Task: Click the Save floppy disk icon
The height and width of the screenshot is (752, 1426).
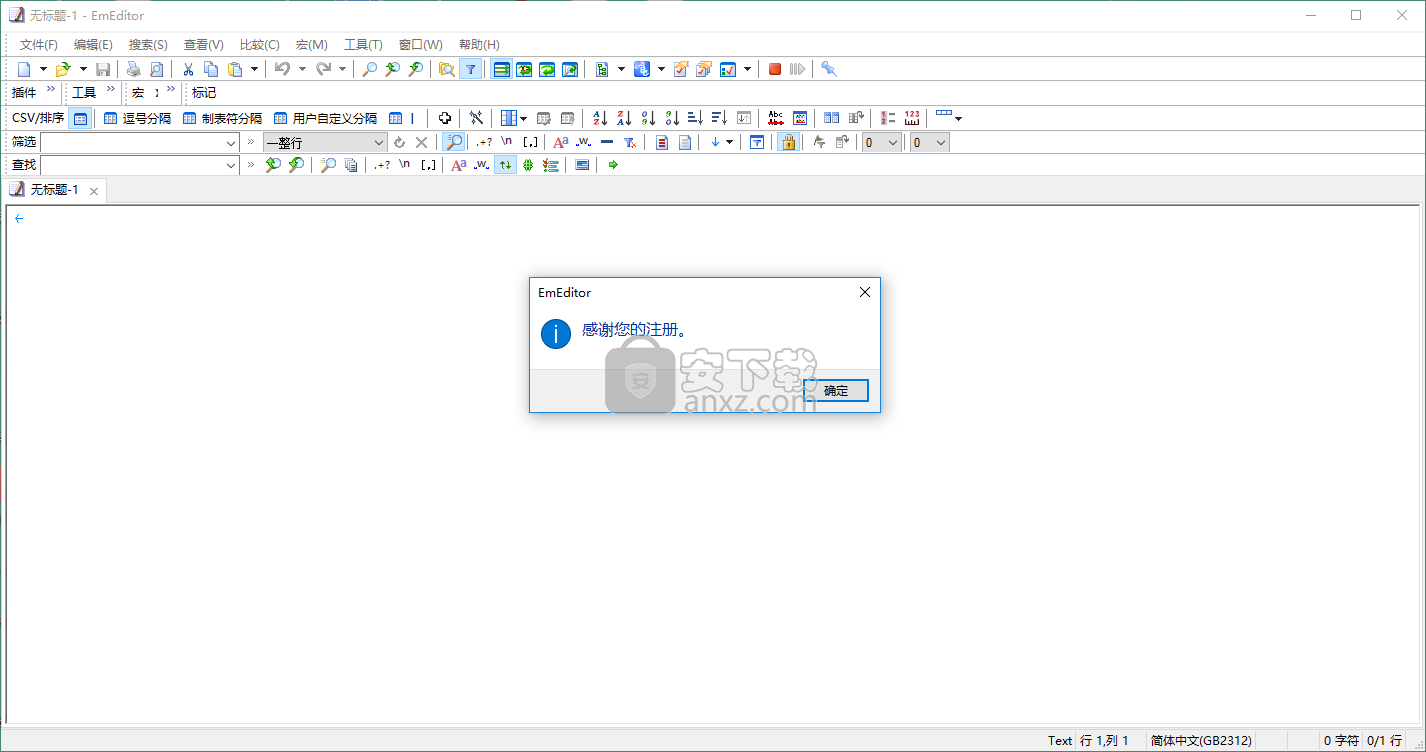Action: [103, 69]
